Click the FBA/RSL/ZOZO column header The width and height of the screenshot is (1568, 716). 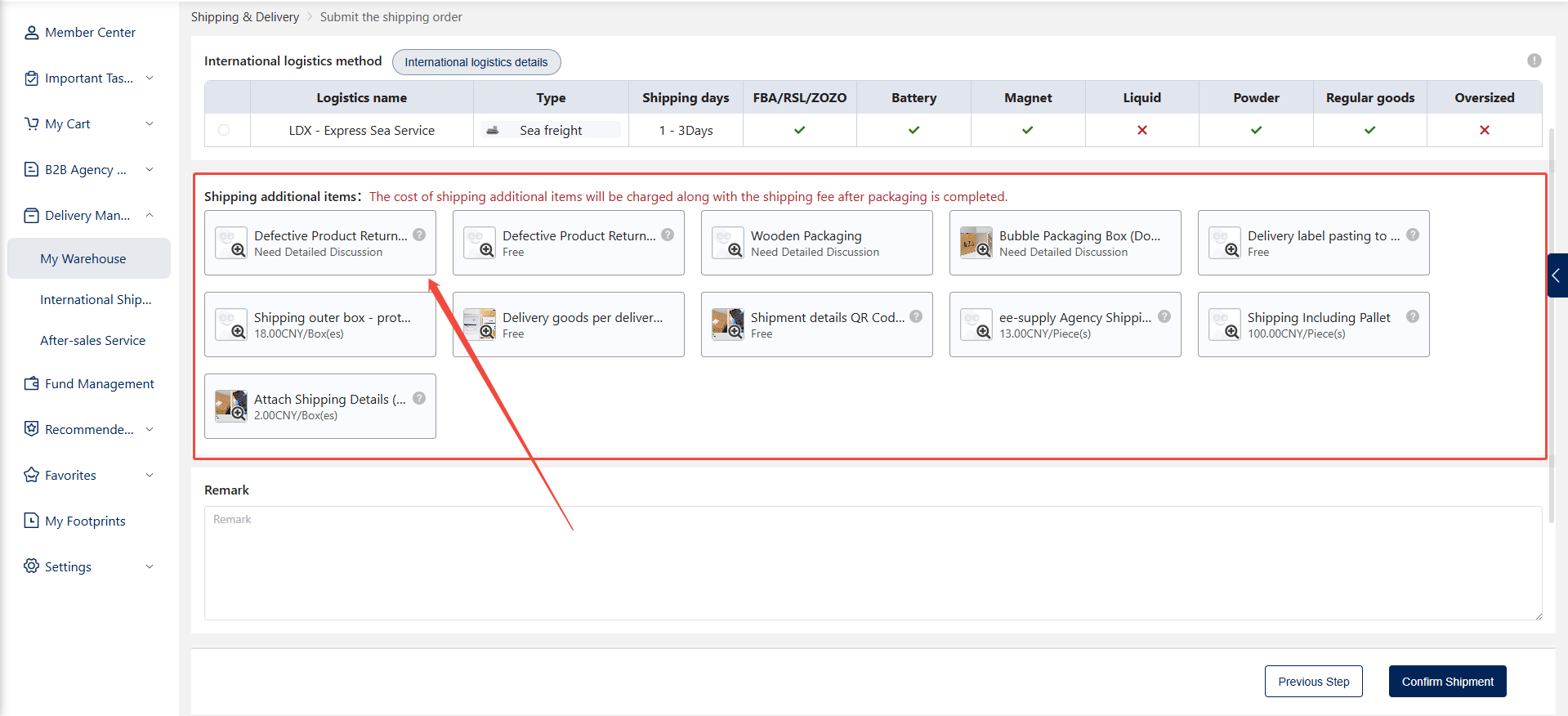pos(800,97)
